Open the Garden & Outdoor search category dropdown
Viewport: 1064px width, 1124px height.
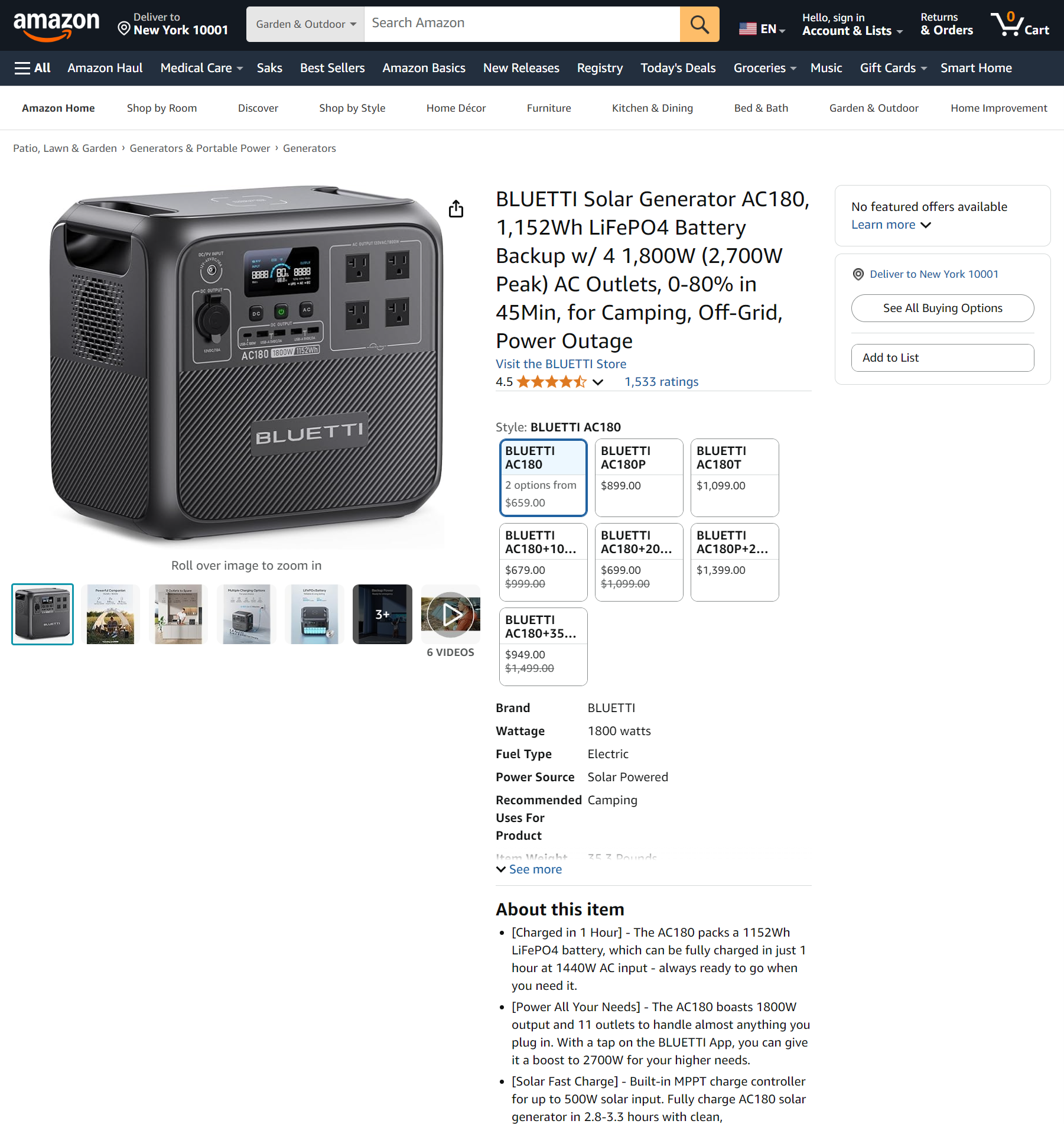[x=305, y=24]
